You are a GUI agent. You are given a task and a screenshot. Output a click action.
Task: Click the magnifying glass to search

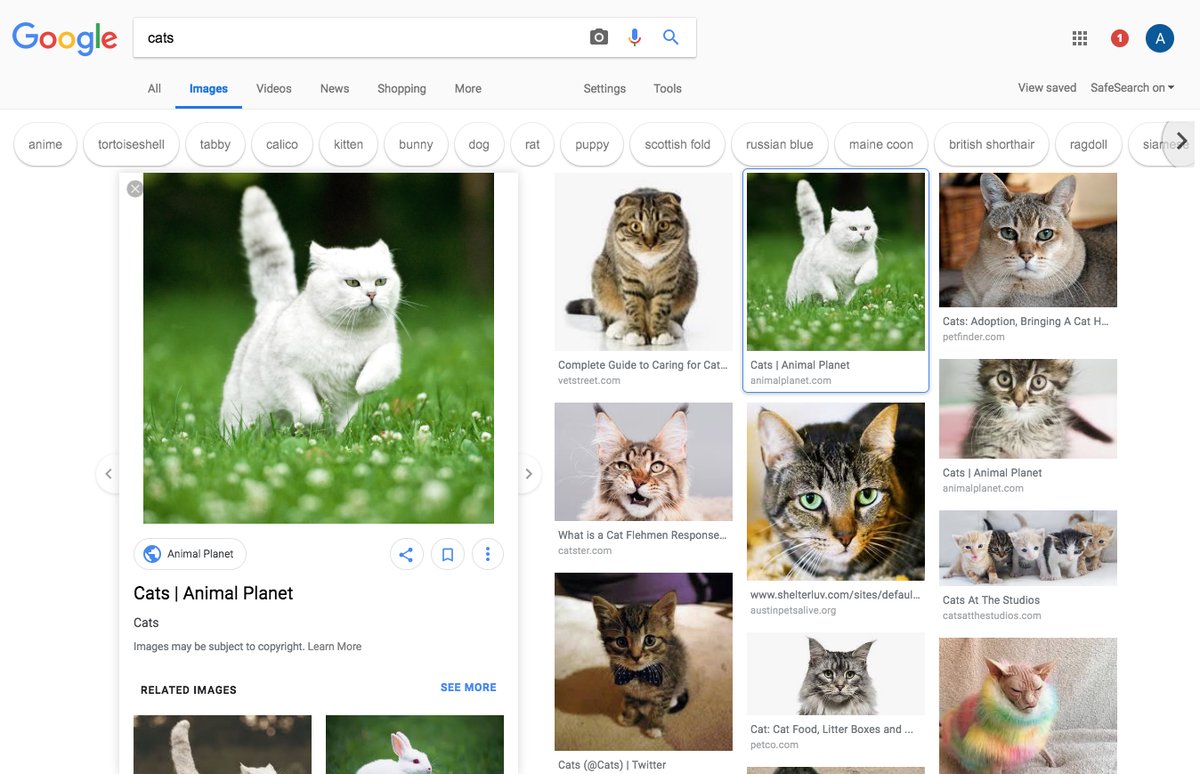point(670,36)
